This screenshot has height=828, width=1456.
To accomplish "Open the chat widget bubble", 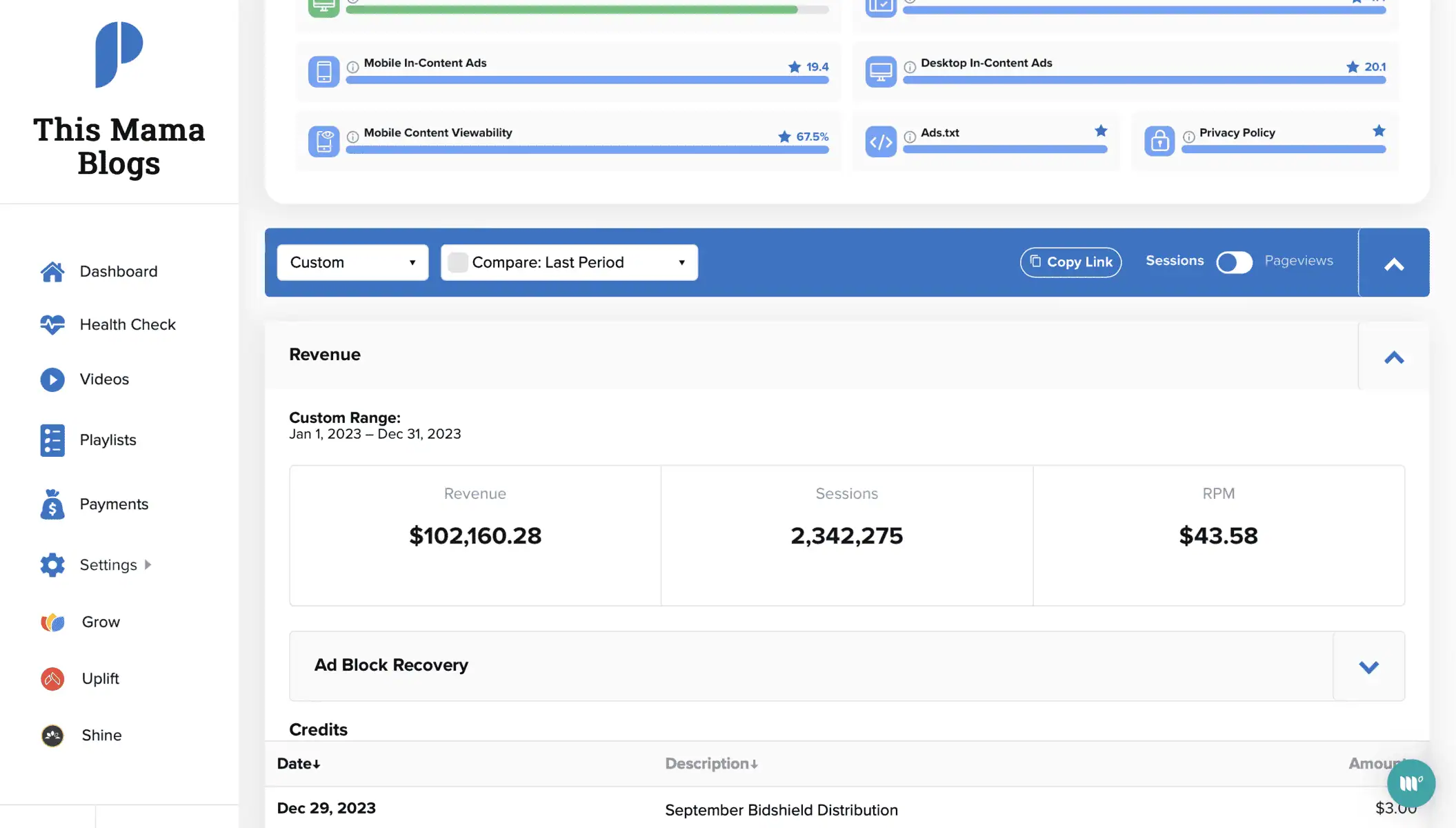I will point(1410,783).
